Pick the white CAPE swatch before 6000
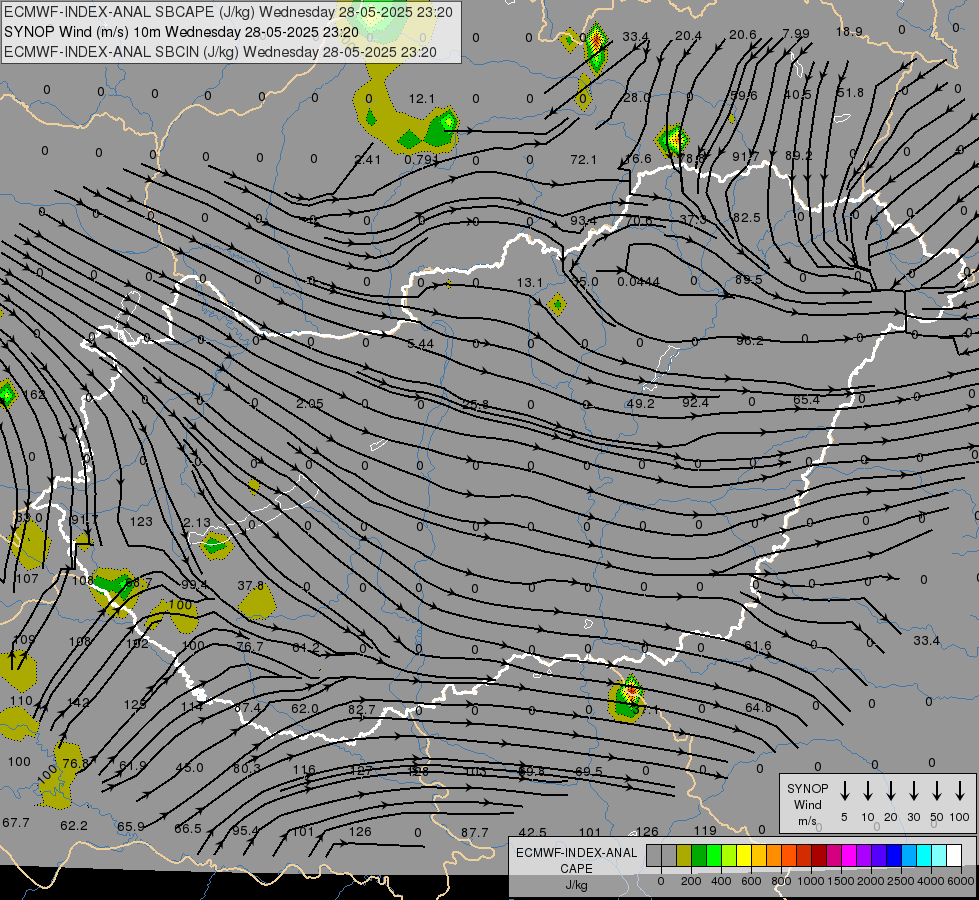The width and height of the screenshot is (979, 900). [x=953, y=855]
